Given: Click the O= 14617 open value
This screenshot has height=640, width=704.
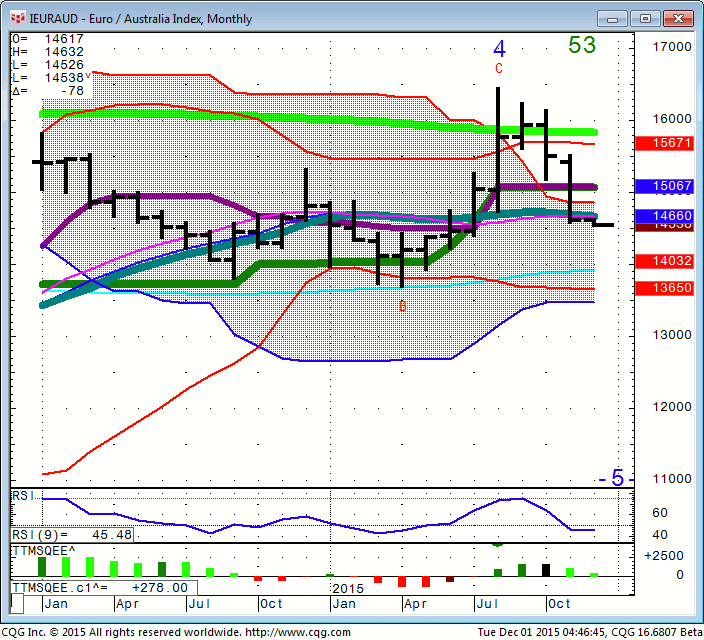Looking at the screenshot, I should point(48,39).
